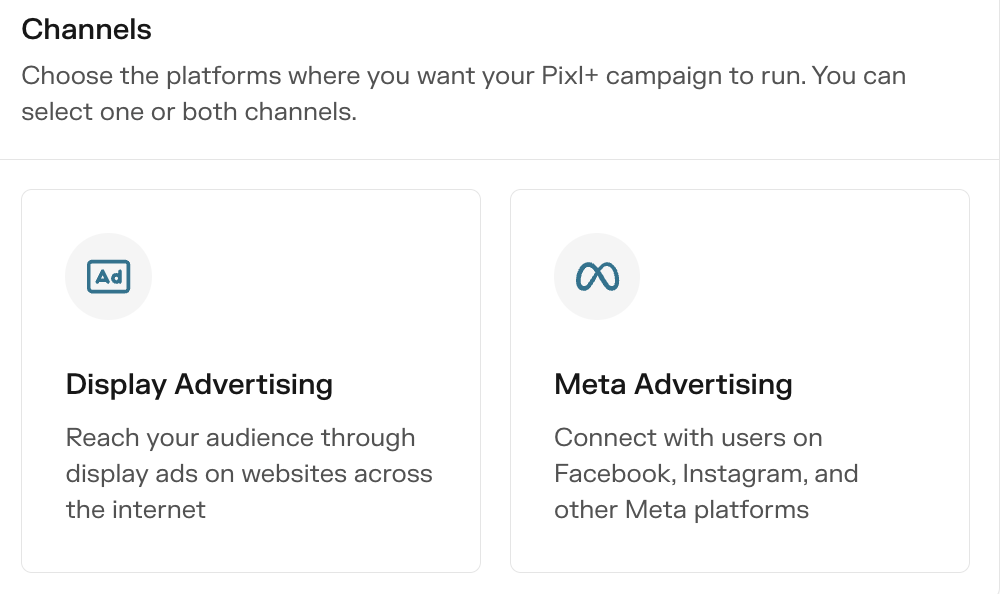Image resolution: width=1000 pixels, height=594 pixels.
Task: Click the divider line below the Channels instructions
Action: point(500,160)
